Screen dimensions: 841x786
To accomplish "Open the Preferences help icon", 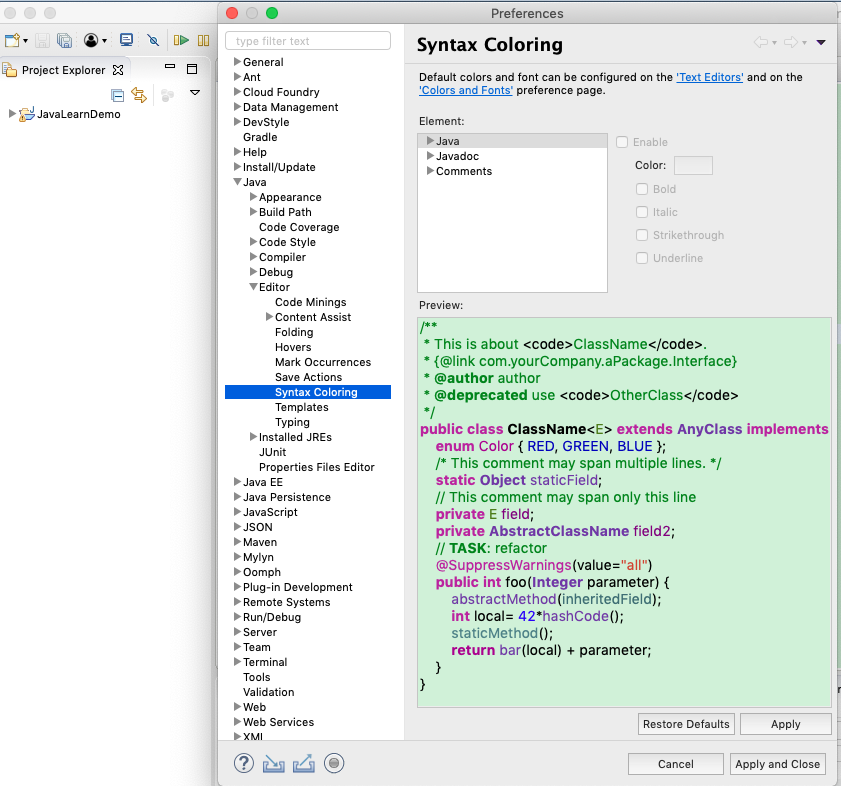I will (243, 763).
